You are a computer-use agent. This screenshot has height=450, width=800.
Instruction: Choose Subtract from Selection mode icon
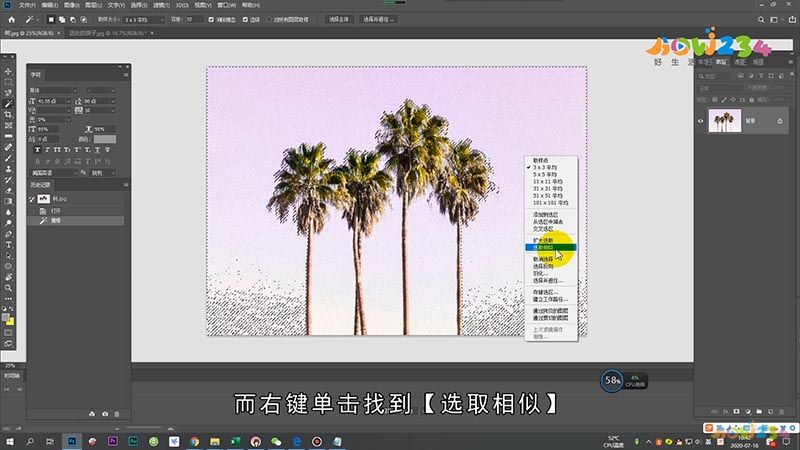coord(72,19)
